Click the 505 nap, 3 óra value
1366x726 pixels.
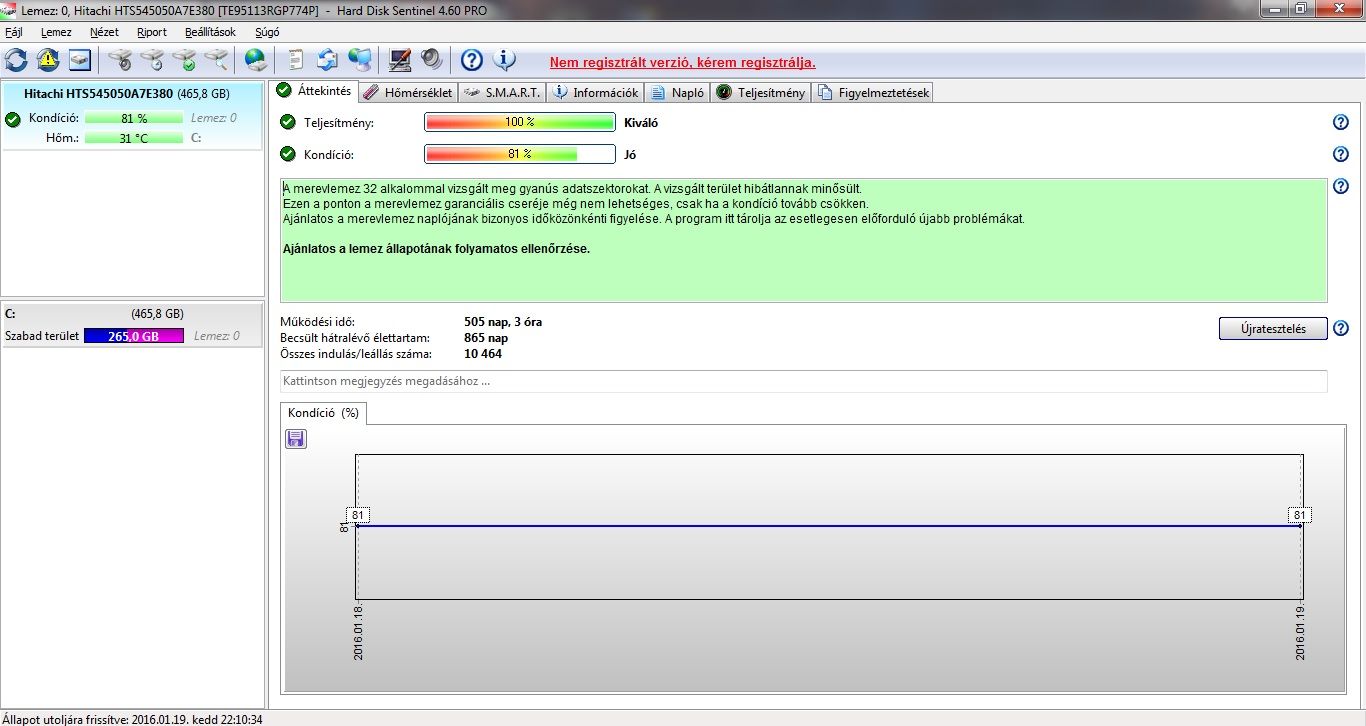click(x=503, y=322)
